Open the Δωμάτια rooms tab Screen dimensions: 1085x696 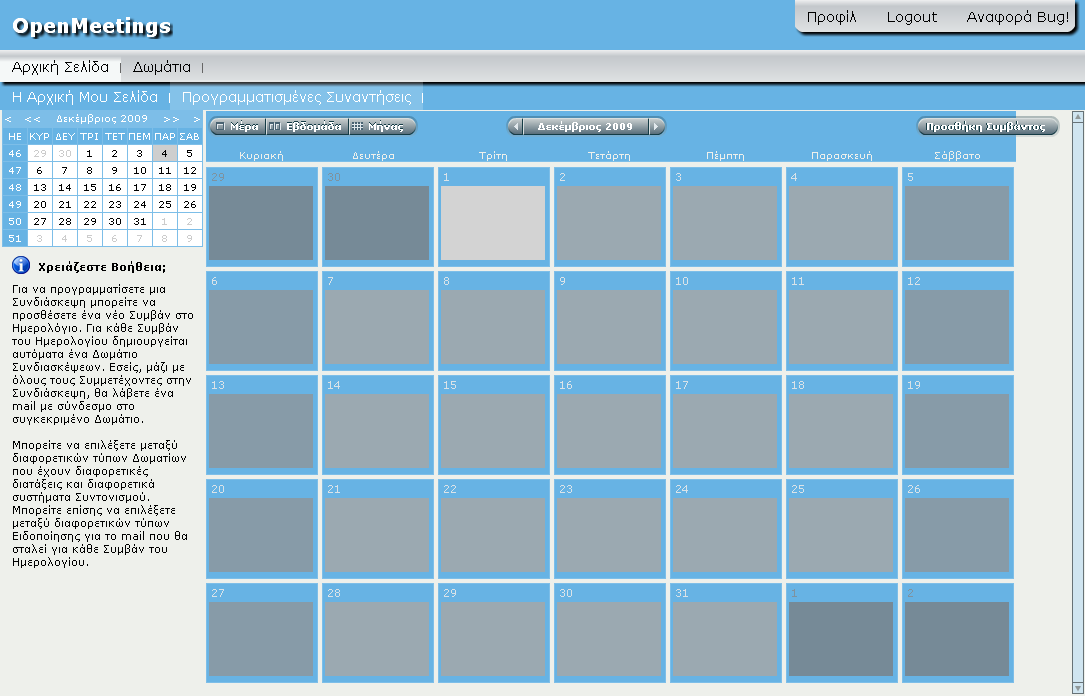click(x=161, y=67)
